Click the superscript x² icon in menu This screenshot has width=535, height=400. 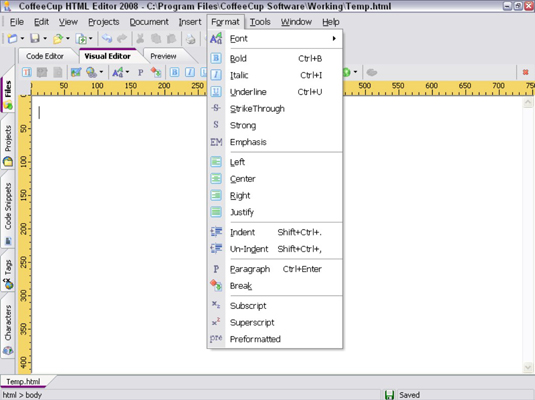tap(216, 322)
